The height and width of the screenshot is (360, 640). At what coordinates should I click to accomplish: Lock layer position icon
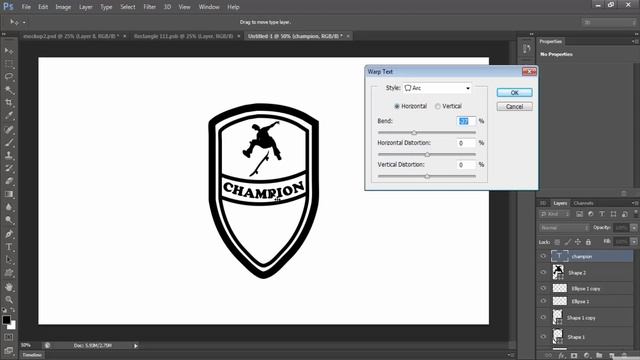578,242
